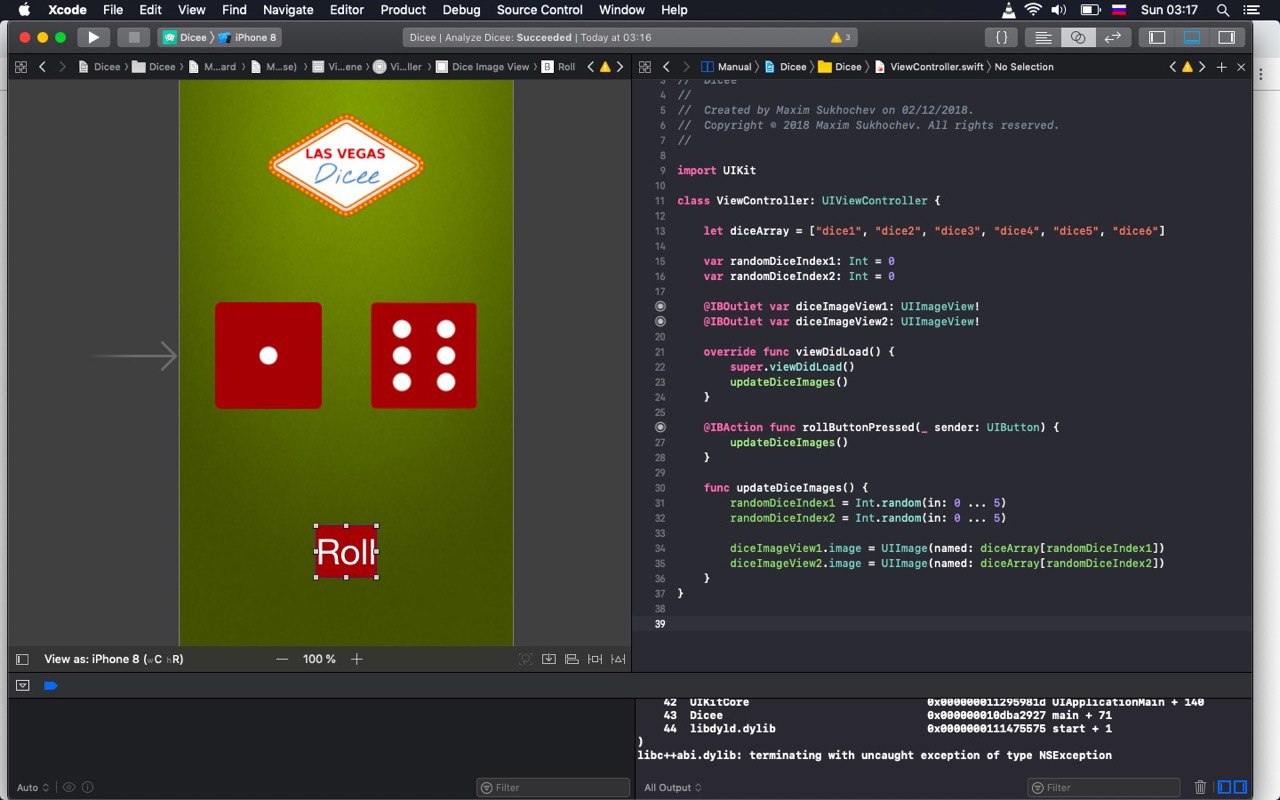Viewport: 1280px width, 800px height.
Task: Click View as: iPhone 8 device selector
Action: point(114,659)
